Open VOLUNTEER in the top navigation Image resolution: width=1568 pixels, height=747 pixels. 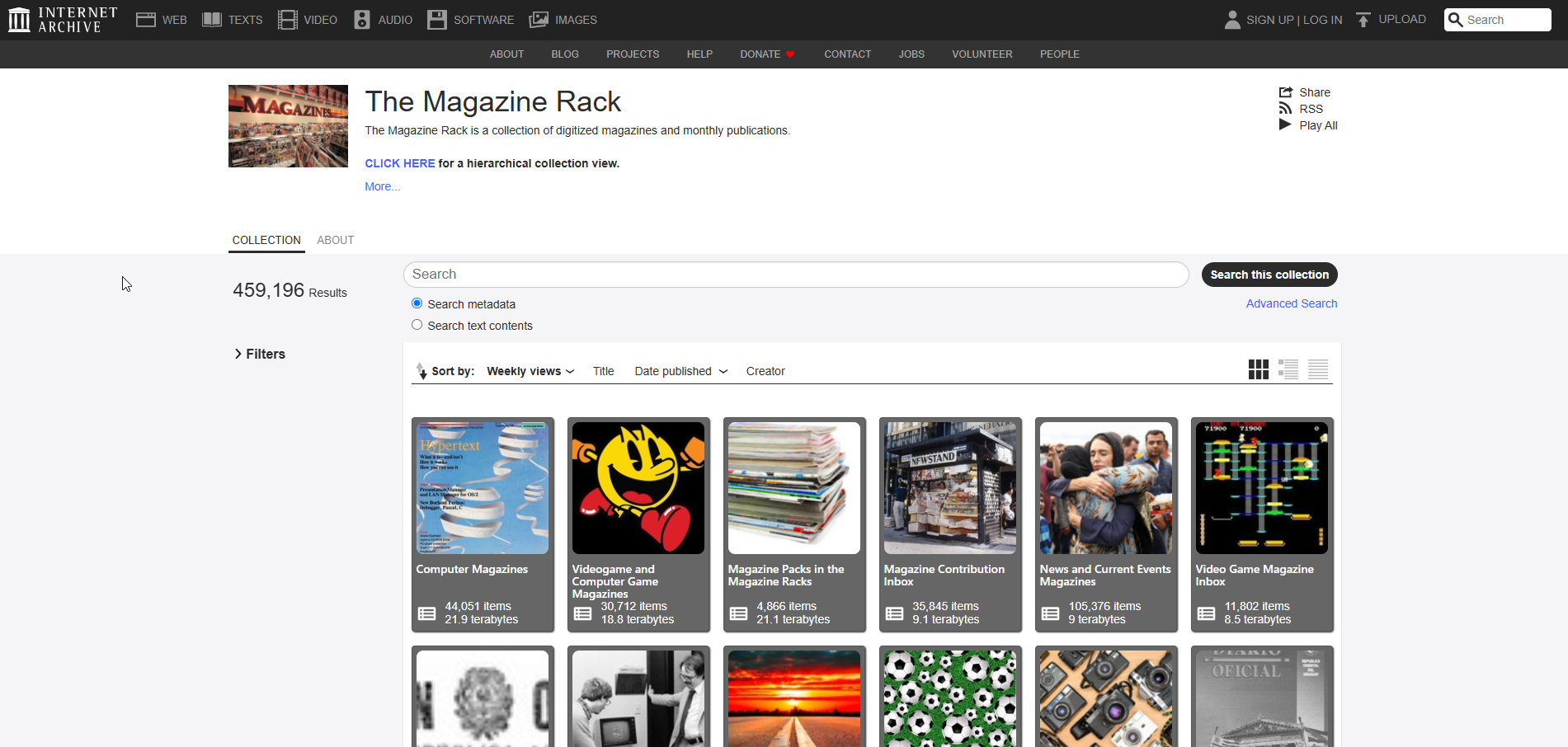pos(982,54)
